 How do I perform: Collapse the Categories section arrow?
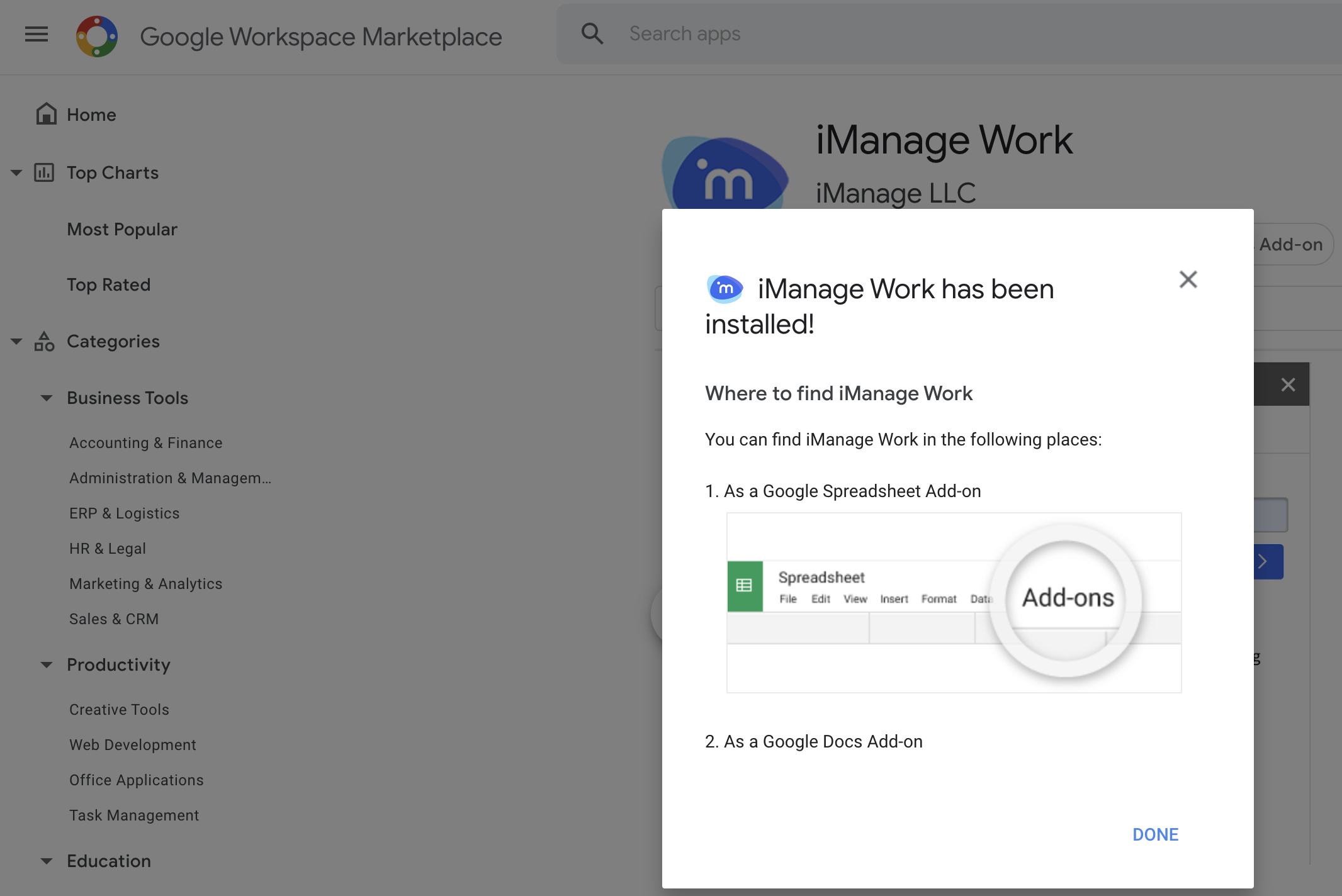16,341
